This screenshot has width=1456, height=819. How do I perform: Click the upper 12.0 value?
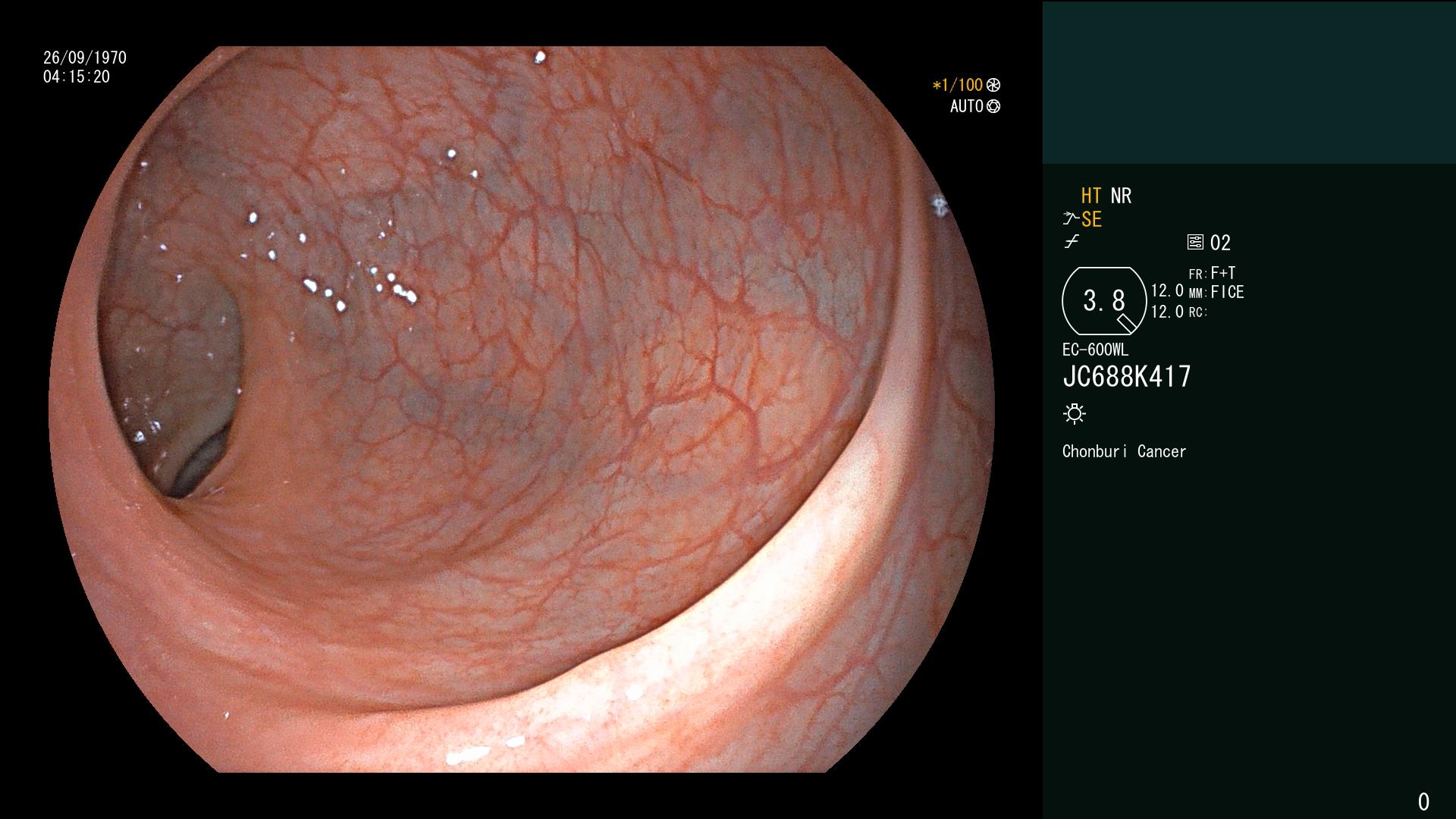[x=1167, y=291]
